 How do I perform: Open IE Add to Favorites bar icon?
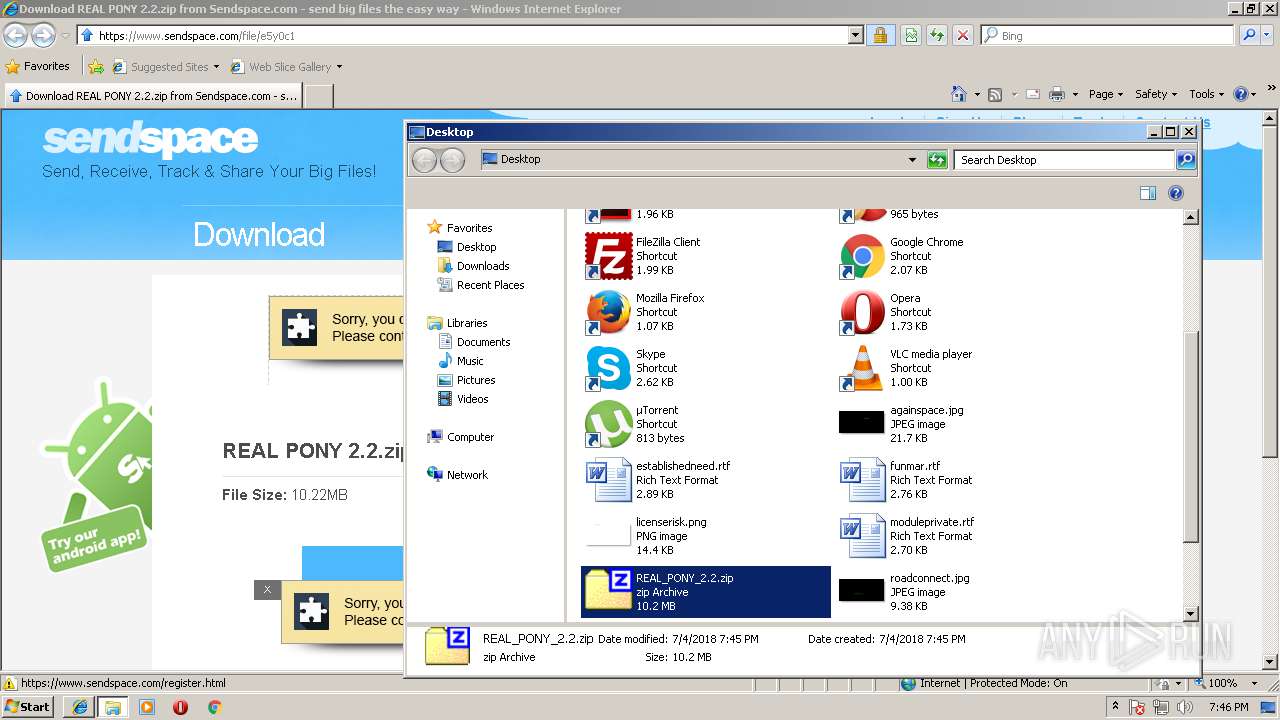coord(95,67)
